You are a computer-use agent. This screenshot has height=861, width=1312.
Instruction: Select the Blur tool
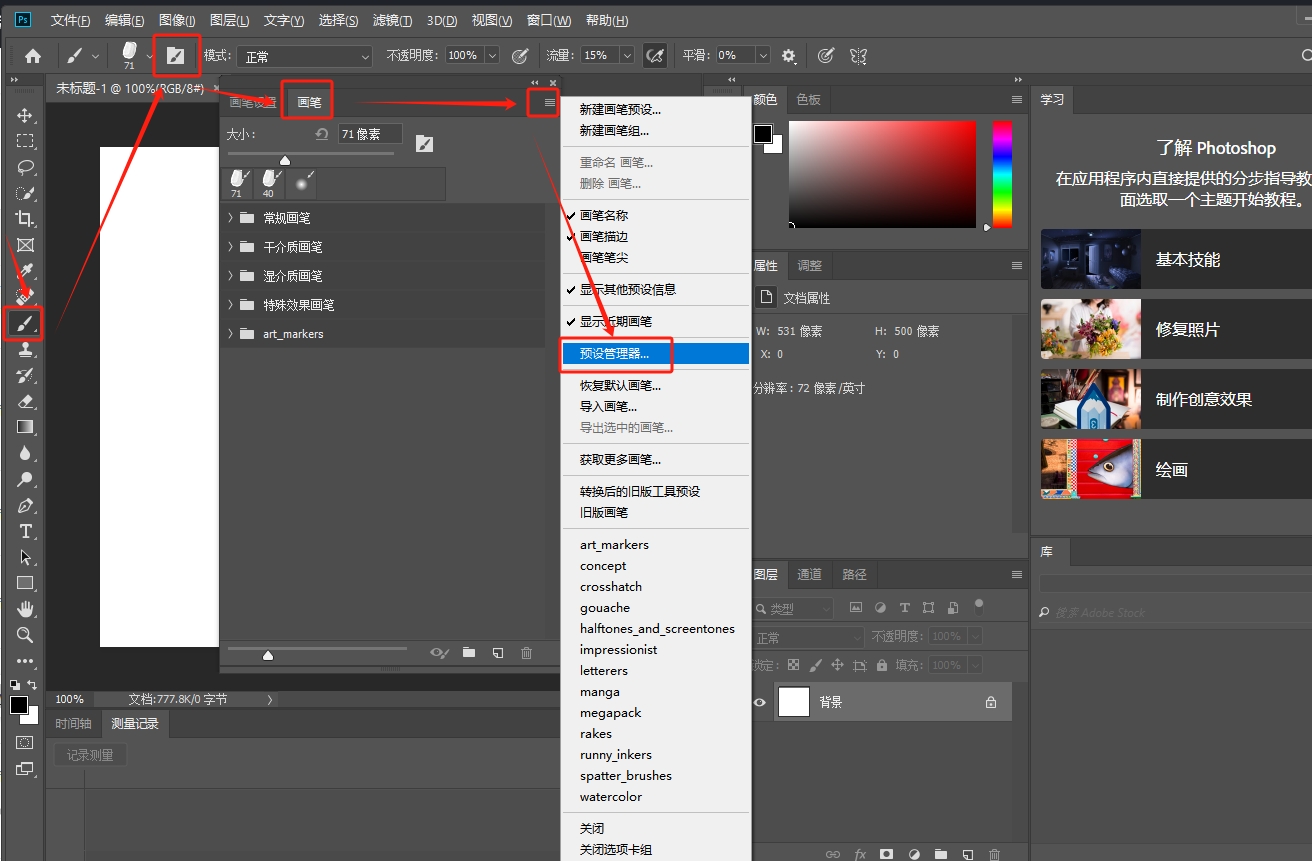click(x=25, y=453)
